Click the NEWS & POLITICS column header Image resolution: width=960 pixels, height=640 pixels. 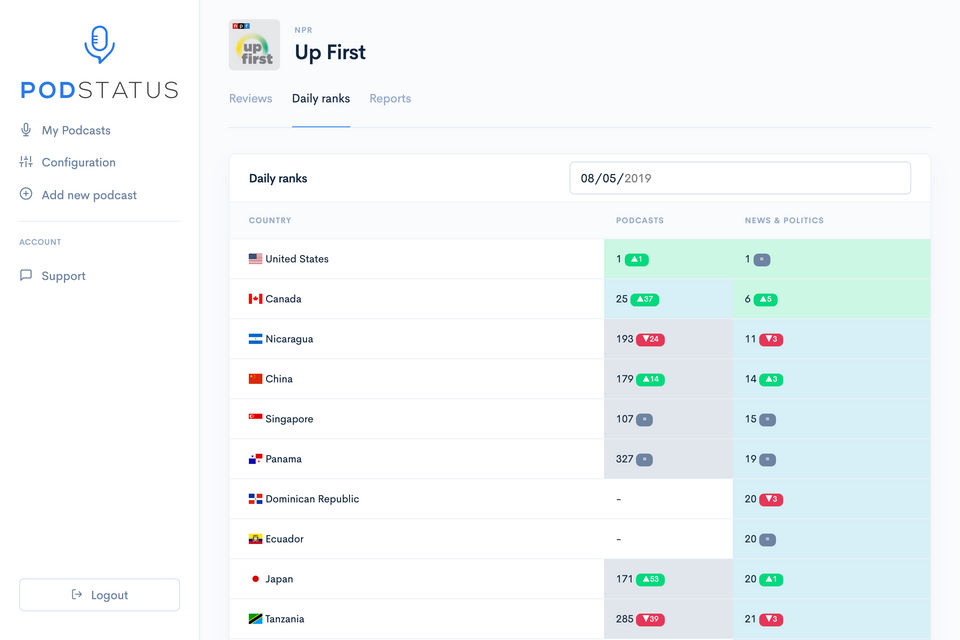click(784, 220)
